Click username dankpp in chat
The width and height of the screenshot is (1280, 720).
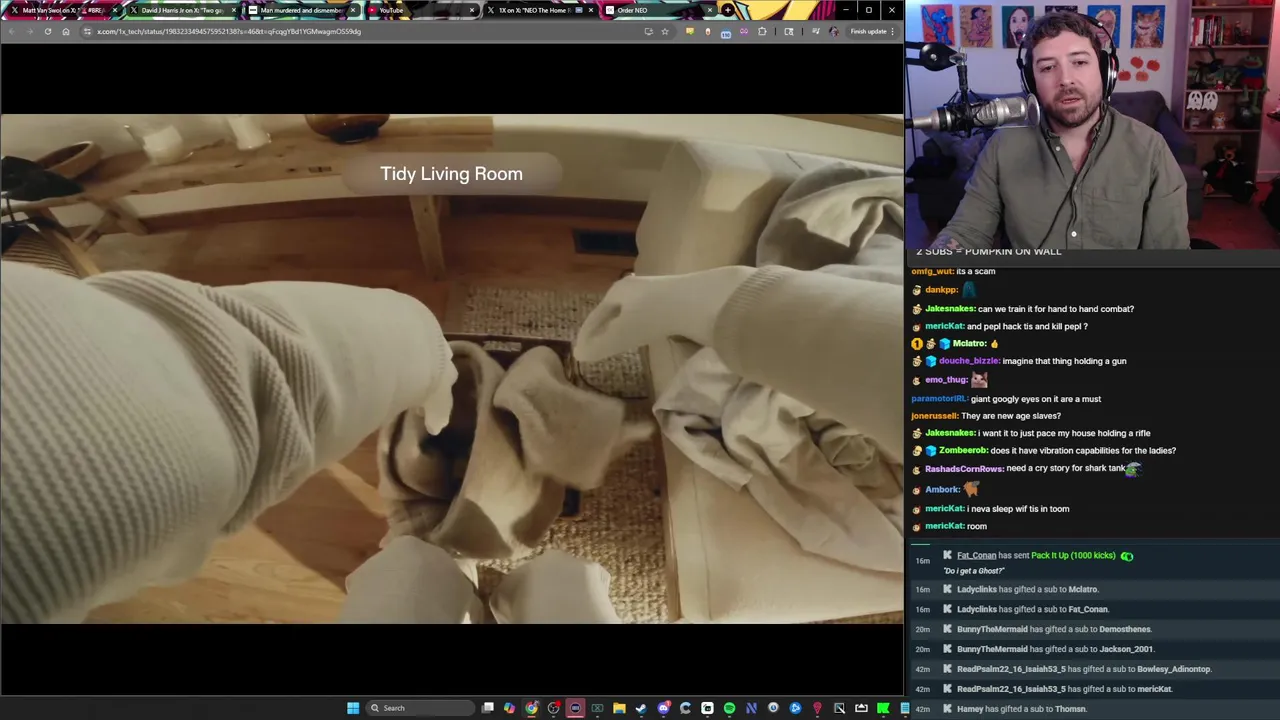click(x=941, y=290)
